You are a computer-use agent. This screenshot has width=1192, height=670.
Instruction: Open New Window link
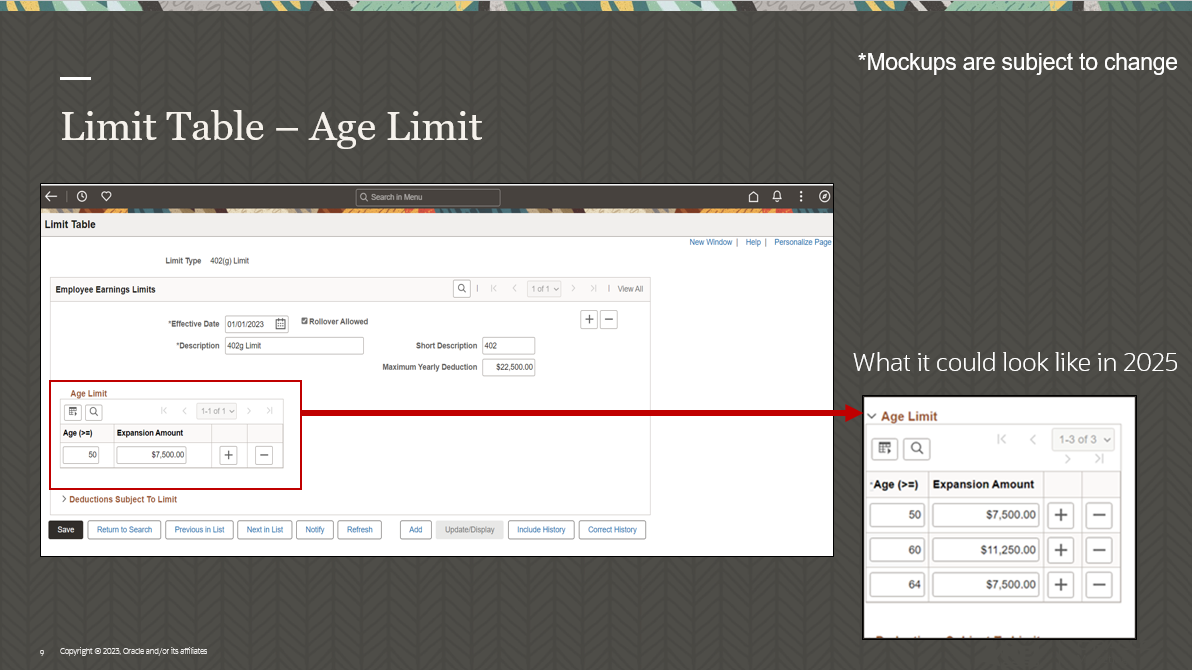(711, 242)
